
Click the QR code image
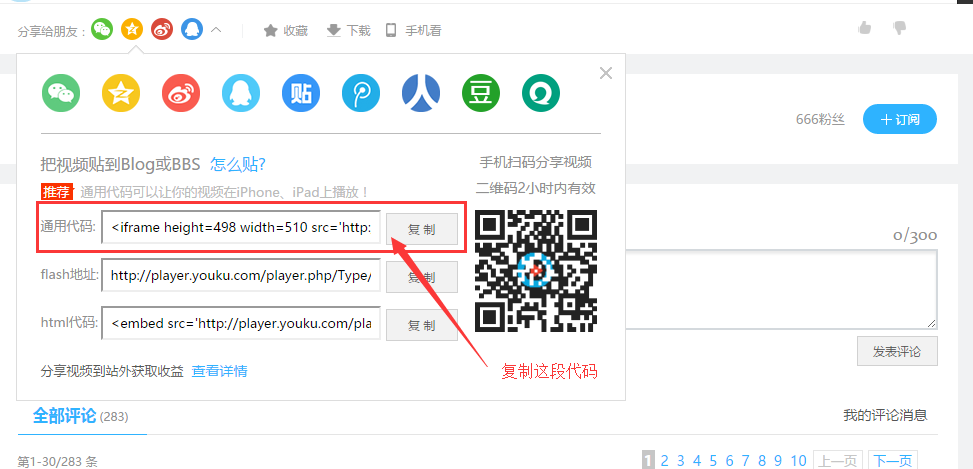[x=536, y=270]
